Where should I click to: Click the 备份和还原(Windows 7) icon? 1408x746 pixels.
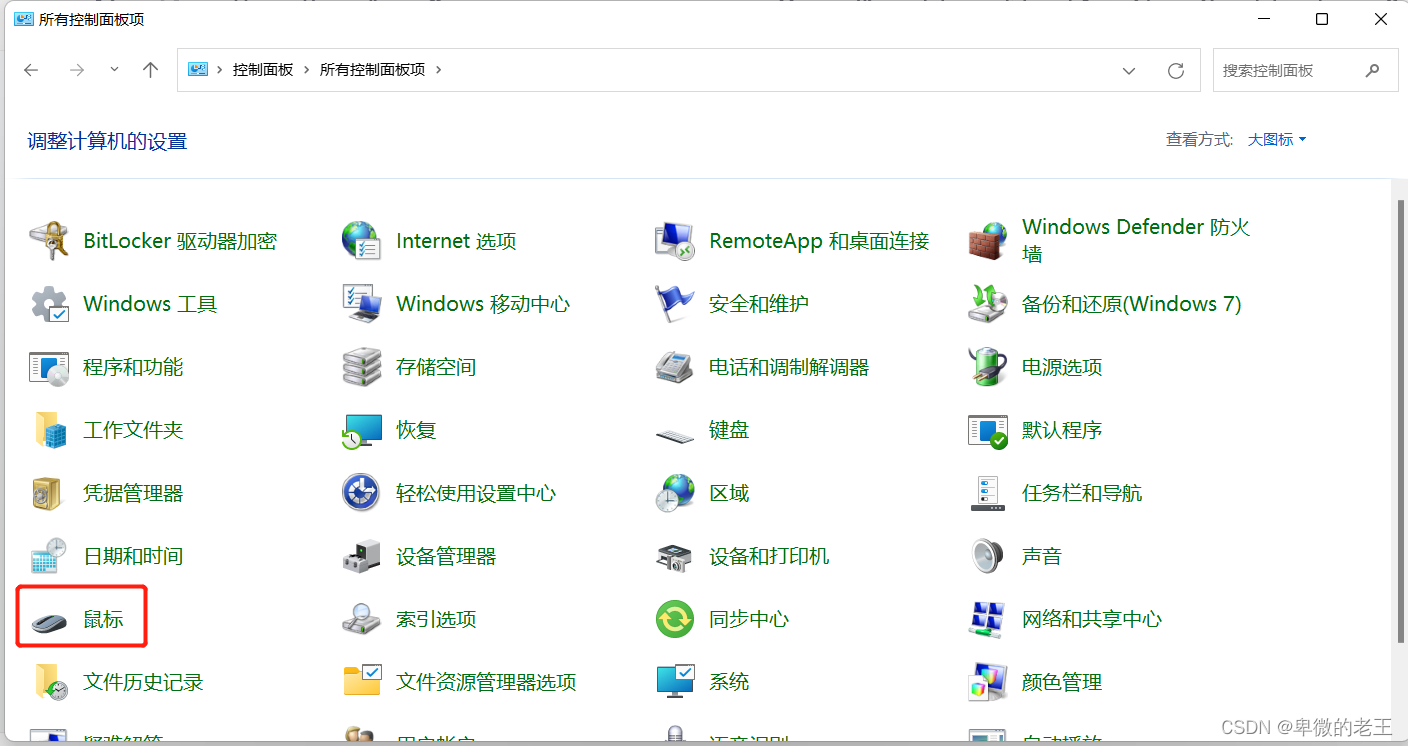[x=987, y=304]
